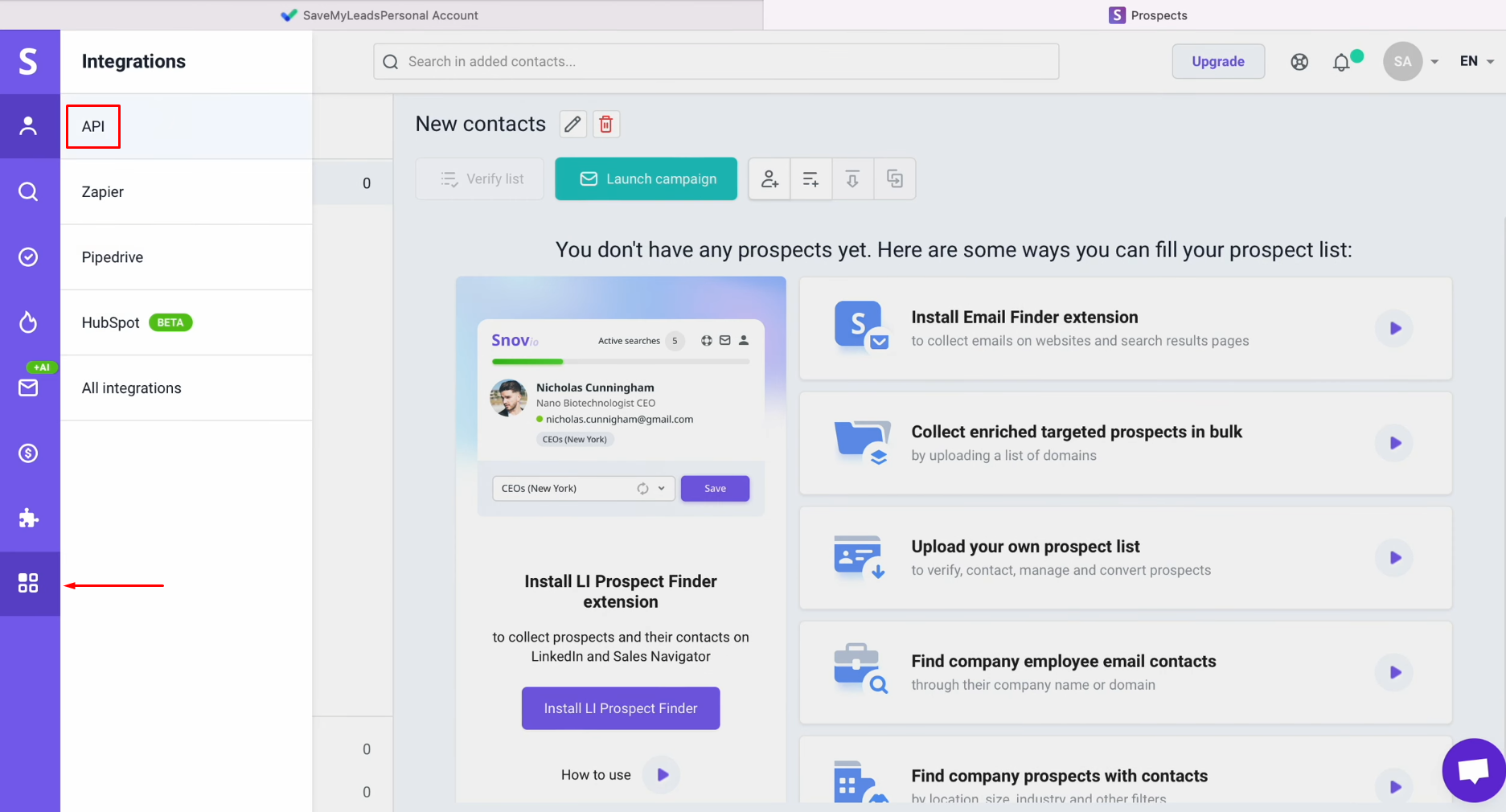This screenshot has width=1506, height=812.
Task: Play the Find company employee email contacts video
Action: [x=1395, y=673]
